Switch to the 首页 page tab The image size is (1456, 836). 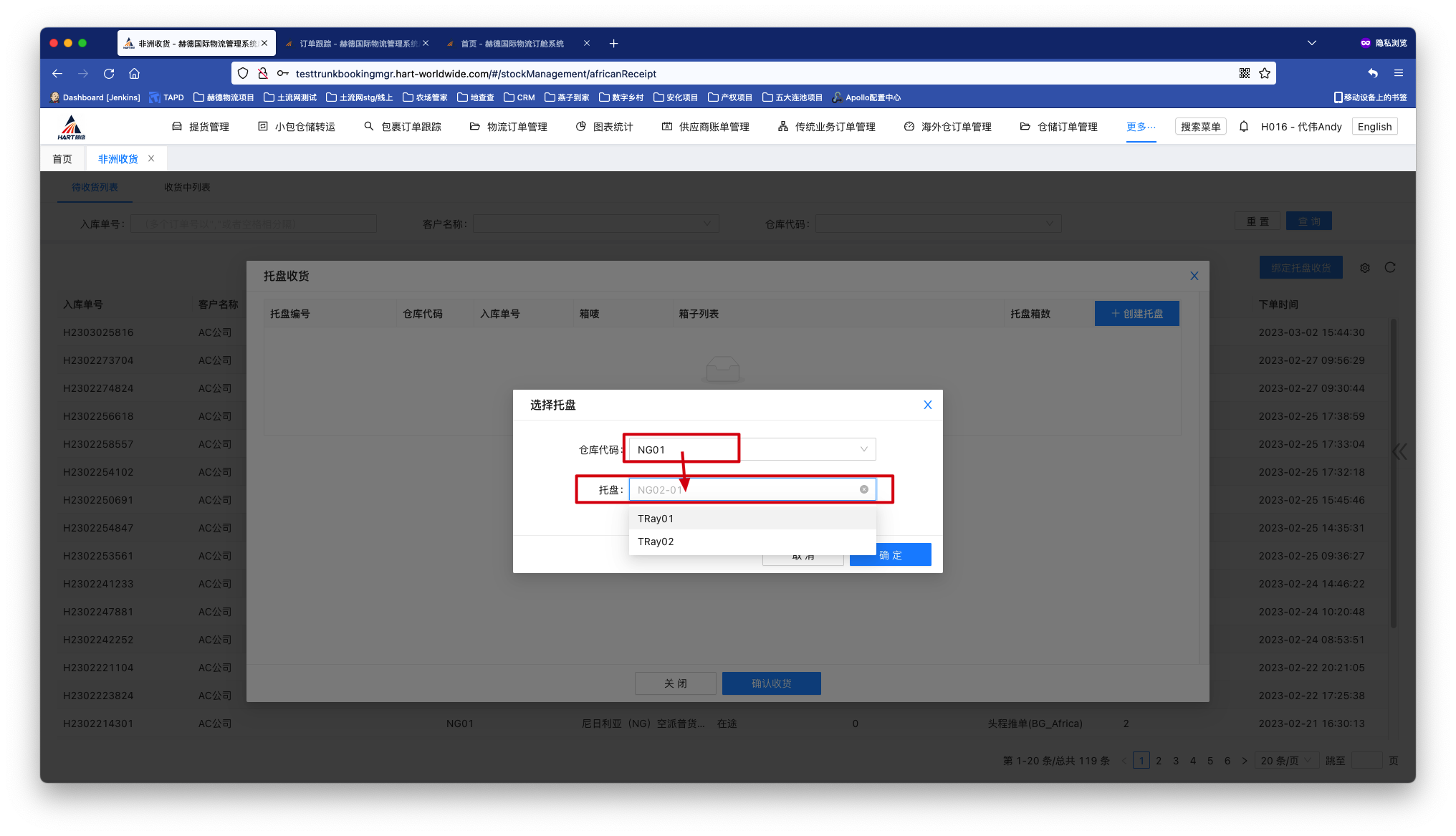click(x=62, y=159)
